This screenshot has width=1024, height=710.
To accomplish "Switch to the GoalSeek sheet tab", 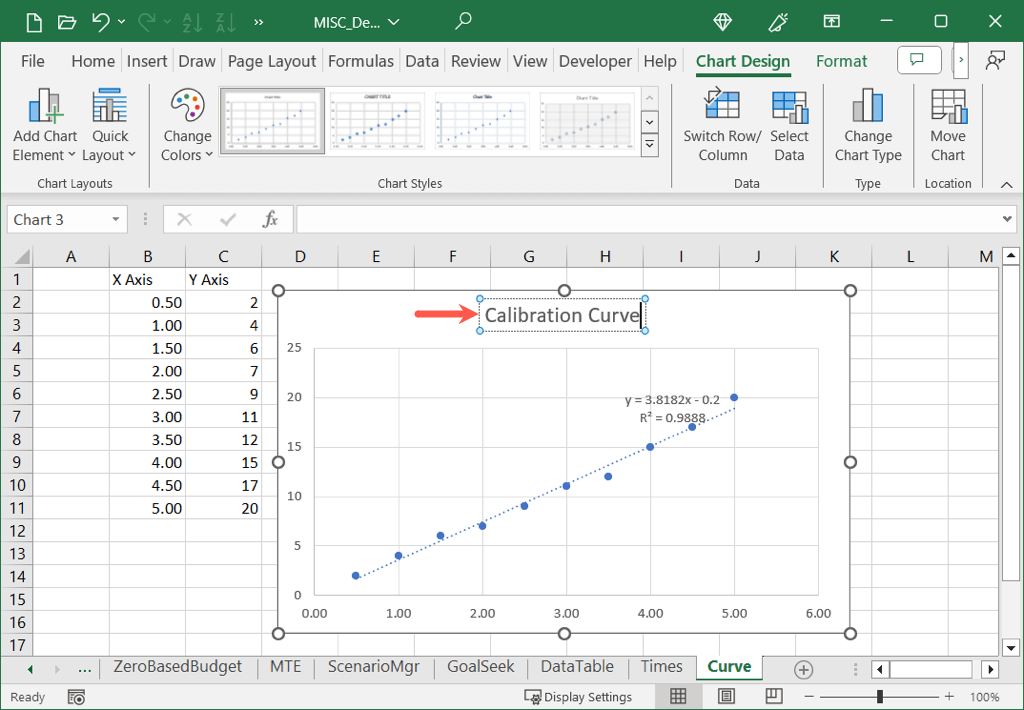I will (481, 667).
